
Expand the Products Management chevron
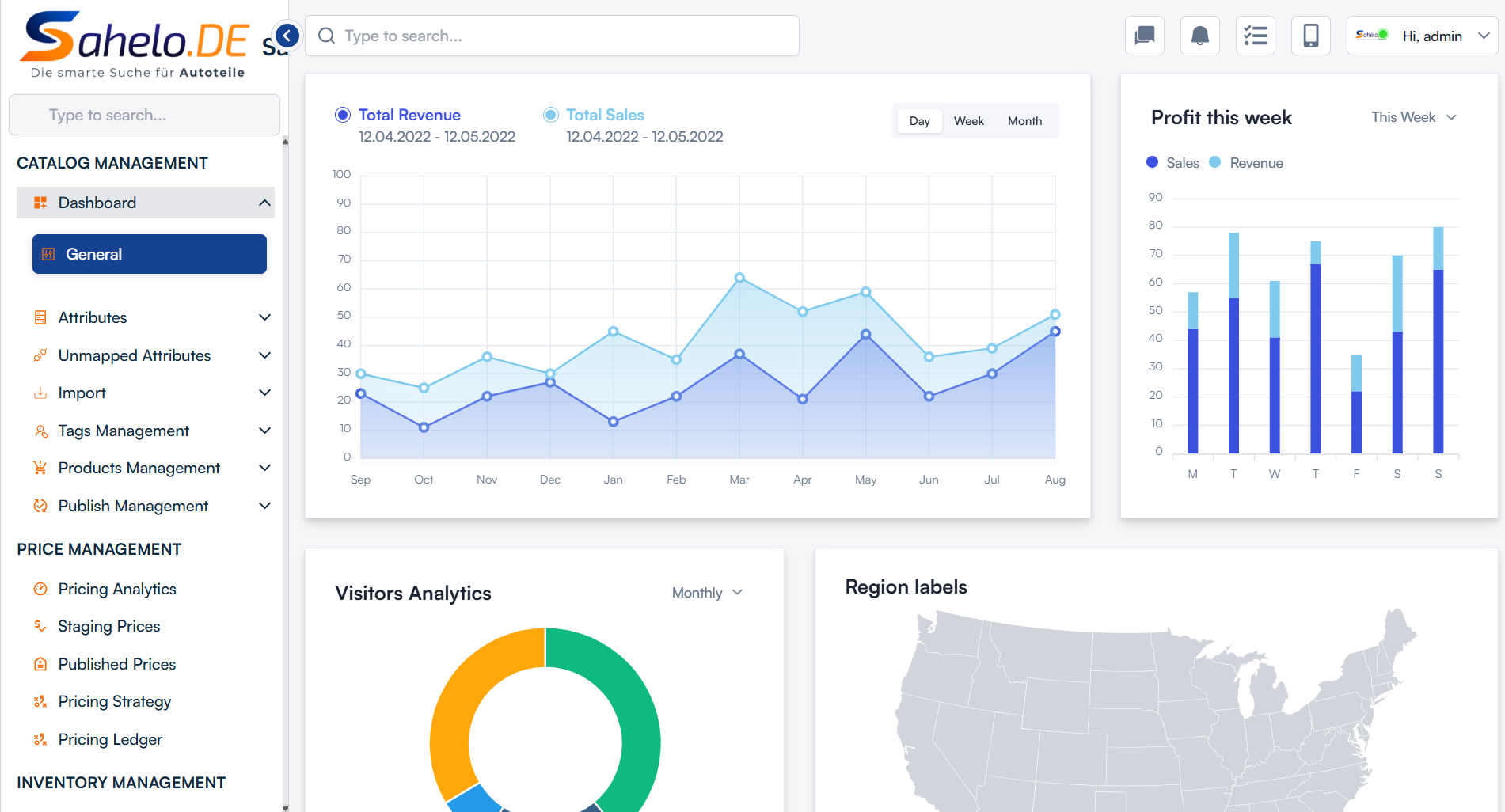tap(264, 468)
